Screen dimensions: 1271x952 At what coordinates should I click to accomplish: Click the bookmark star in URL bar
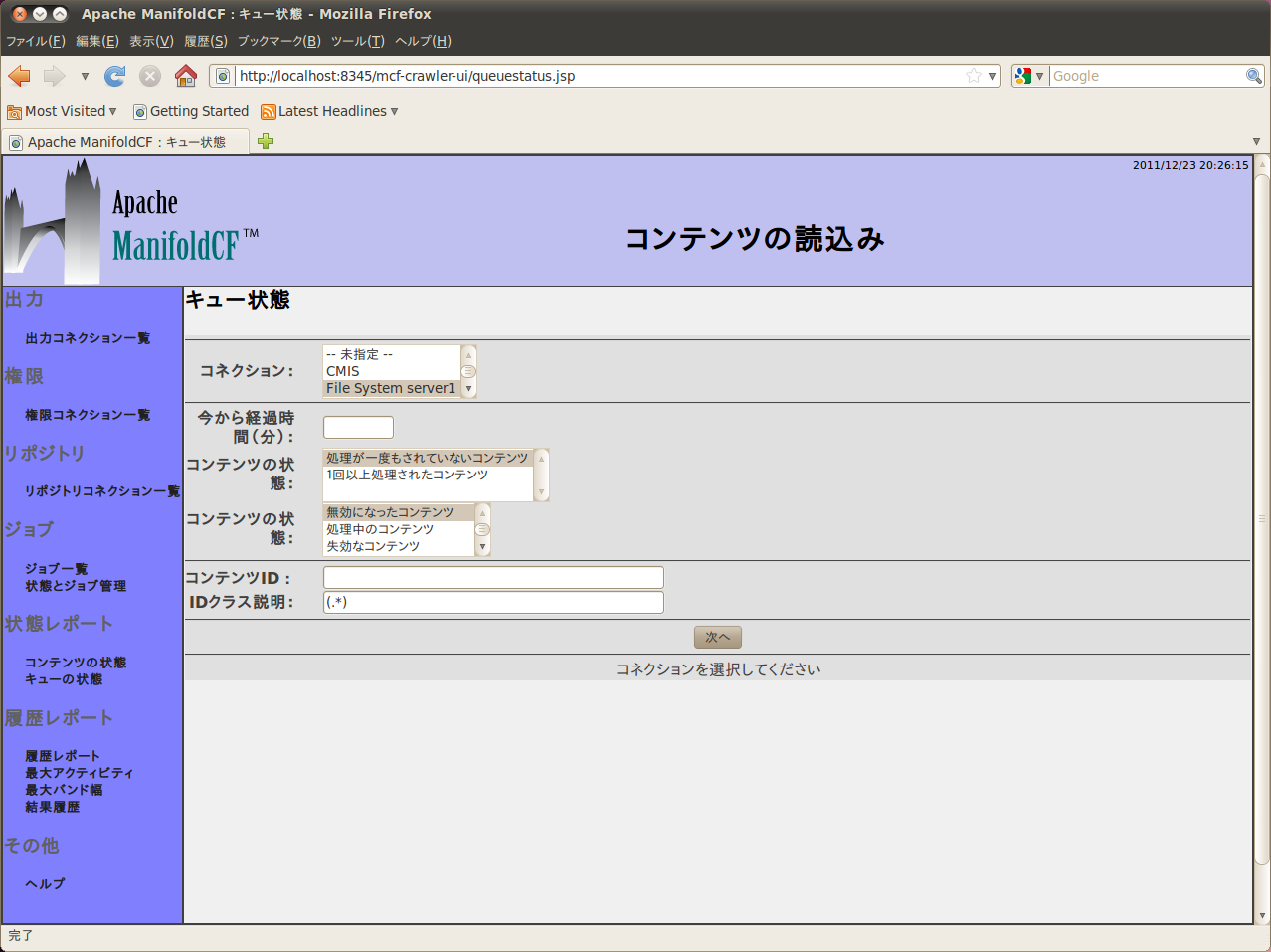pos(973,76)
